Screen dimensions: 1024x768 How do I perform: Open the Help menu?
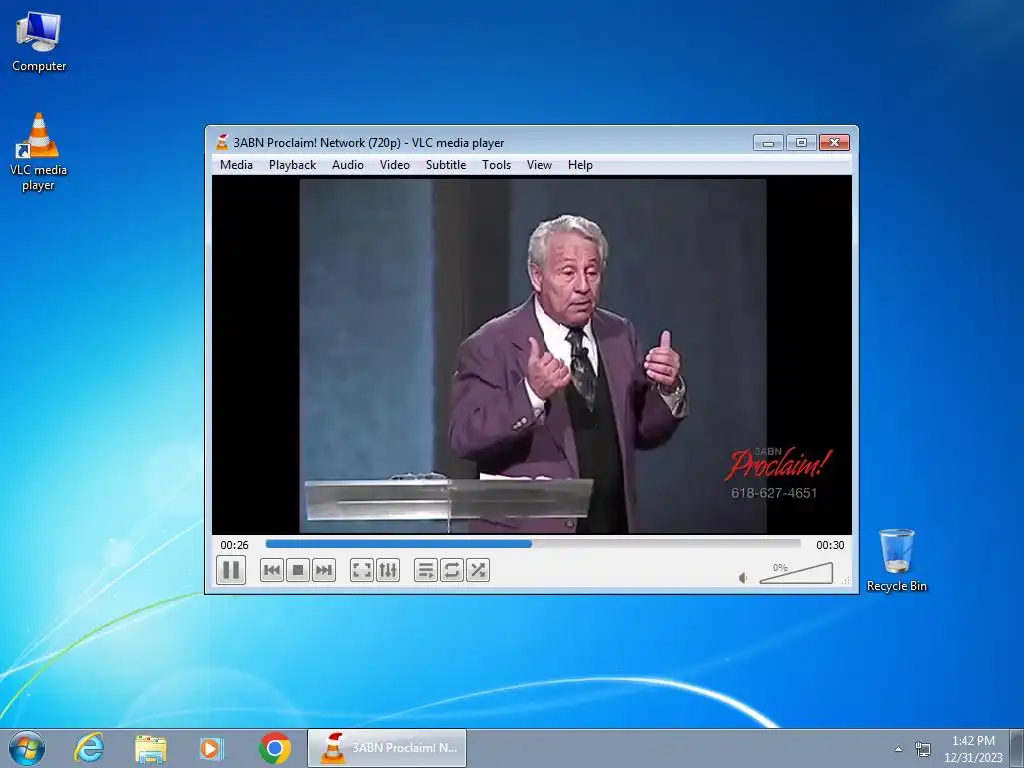pos(580,165)
